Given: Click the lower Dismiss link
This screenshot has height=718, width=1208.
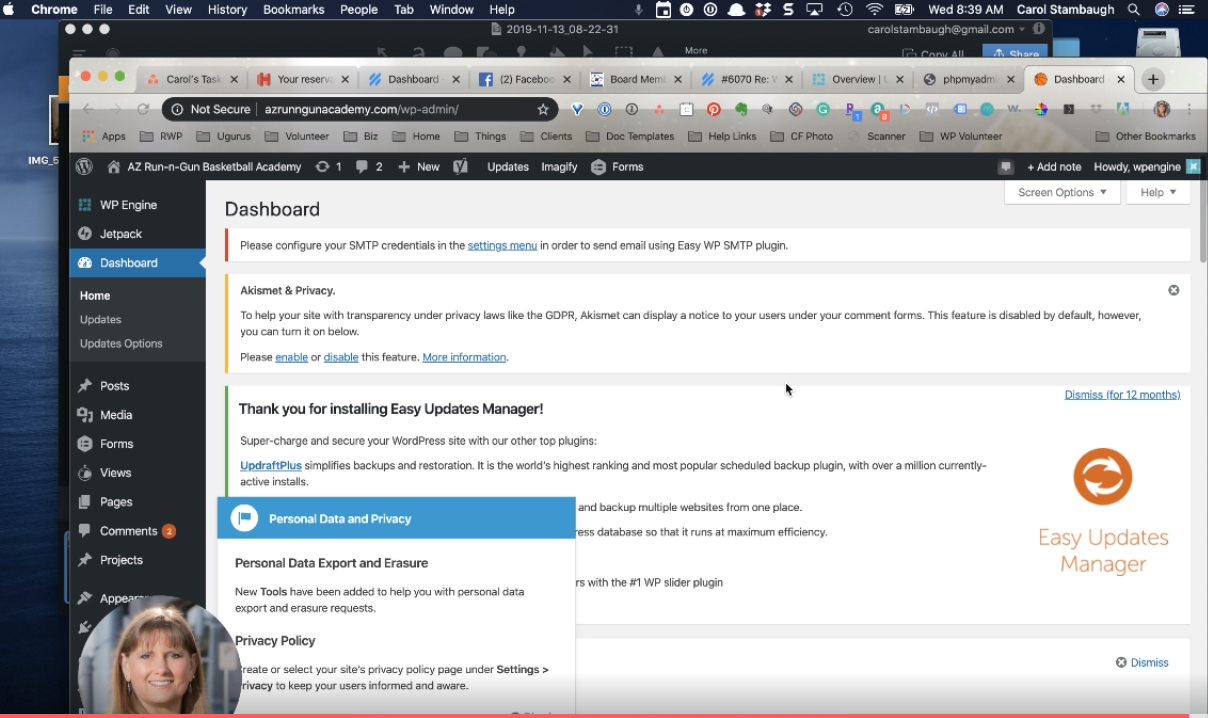Looking at the screenshot, I should pos(1141,662).
